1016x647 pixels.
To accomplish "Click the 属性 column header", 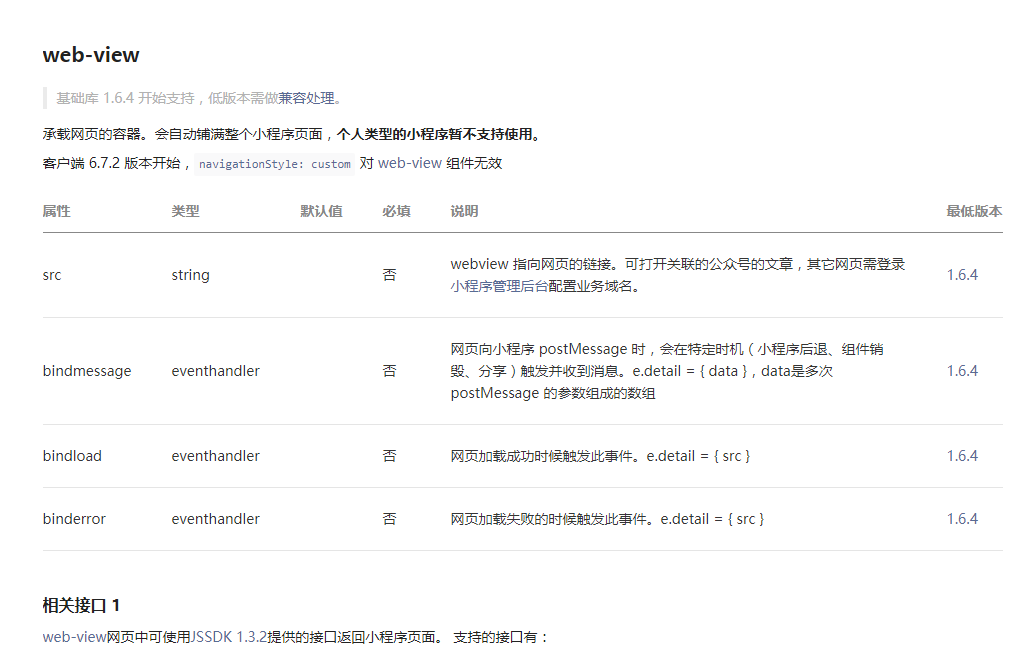I will pyautogui.click(x=56, y=211).
